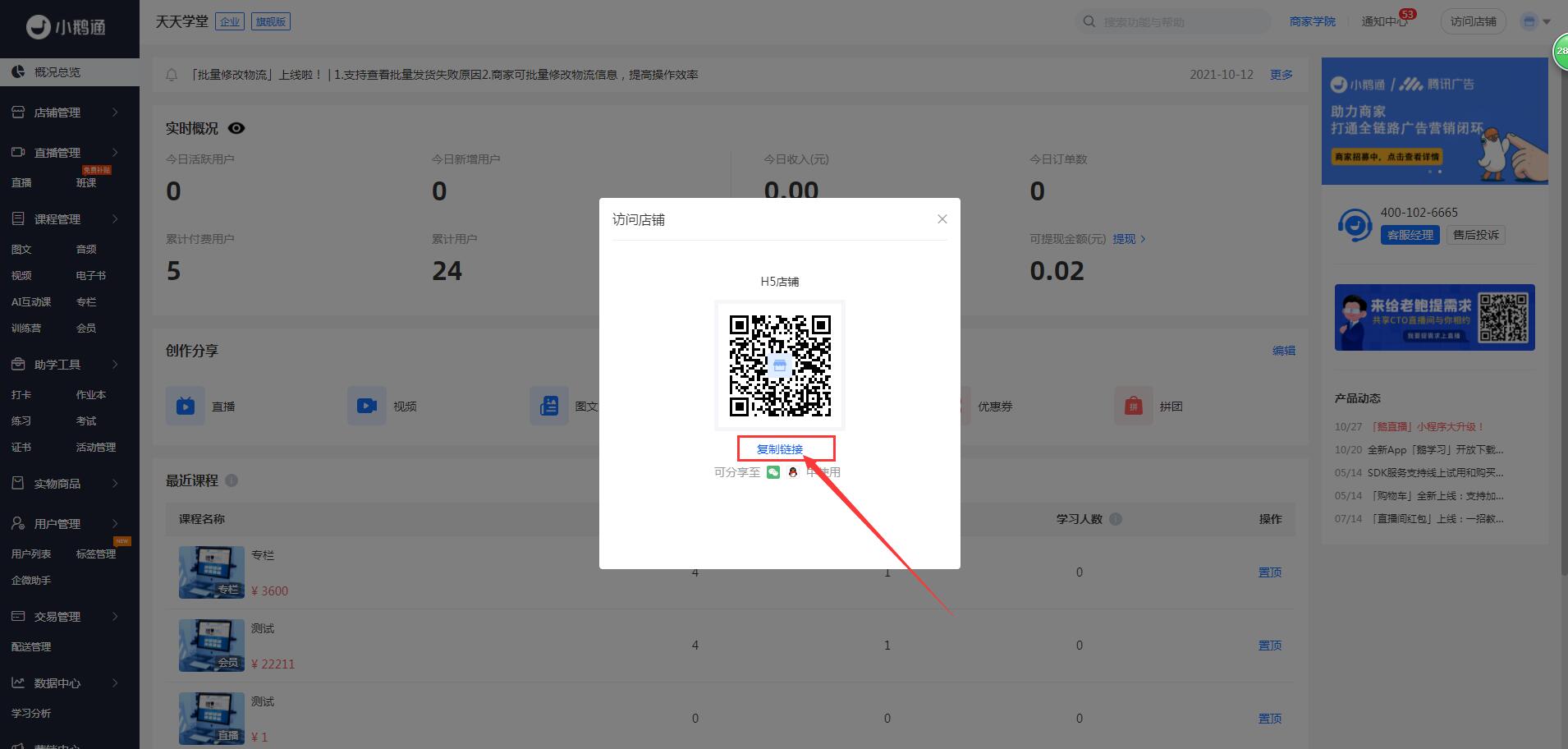This screenshot has width=1568, height=749.
Task: Click the WeChat share icon
Action: pyautogui.click(x=773, y=472)
